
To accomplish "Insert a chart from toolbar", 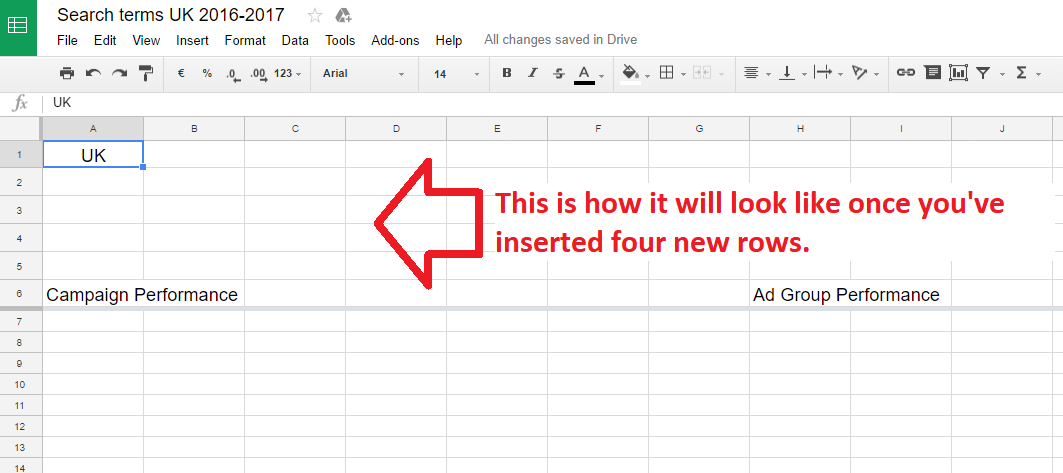I will pyautogui.click(x=958, y=73).
